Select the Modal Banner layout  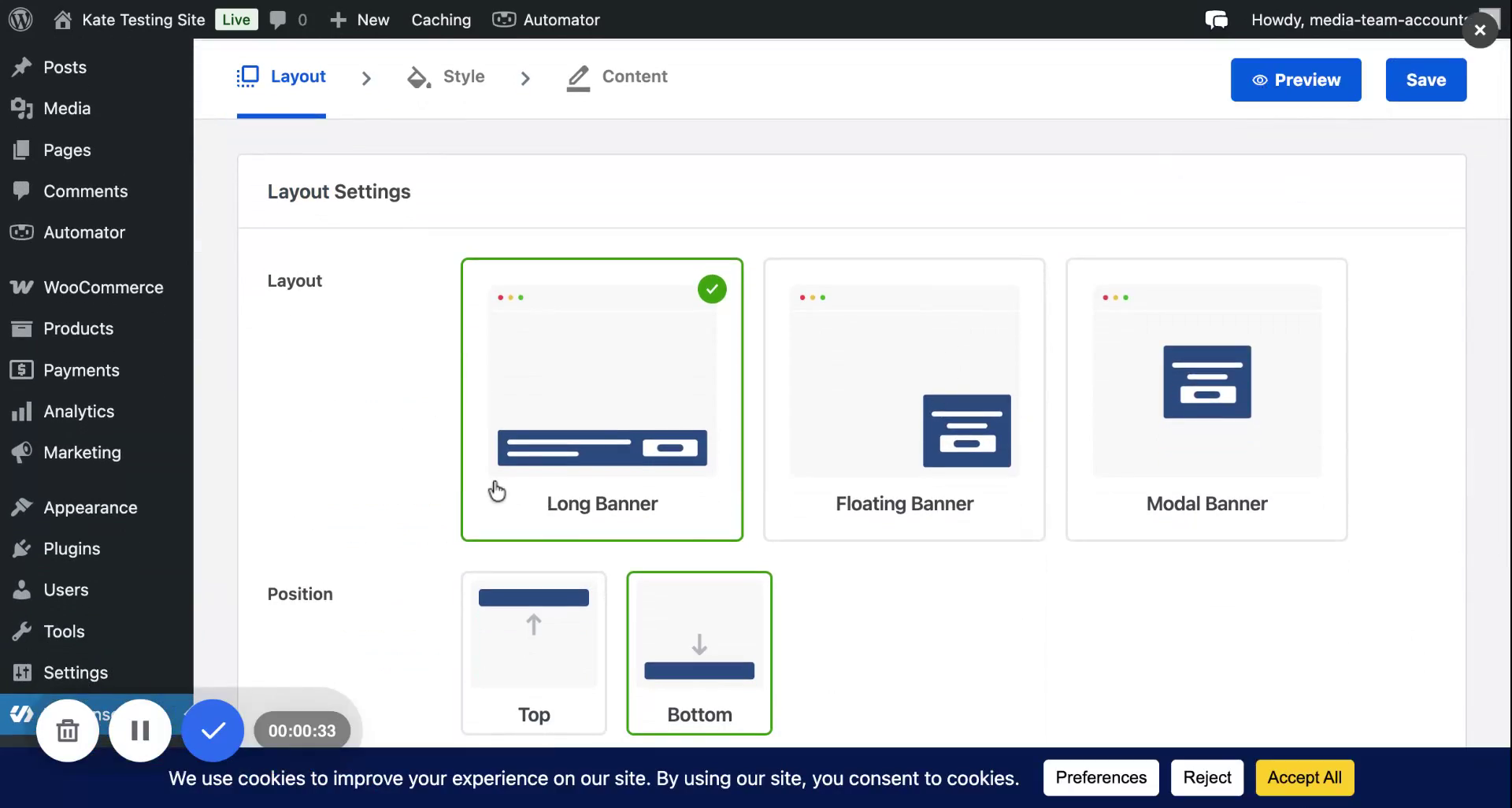pyautogui.click(x=1206, y=399)
